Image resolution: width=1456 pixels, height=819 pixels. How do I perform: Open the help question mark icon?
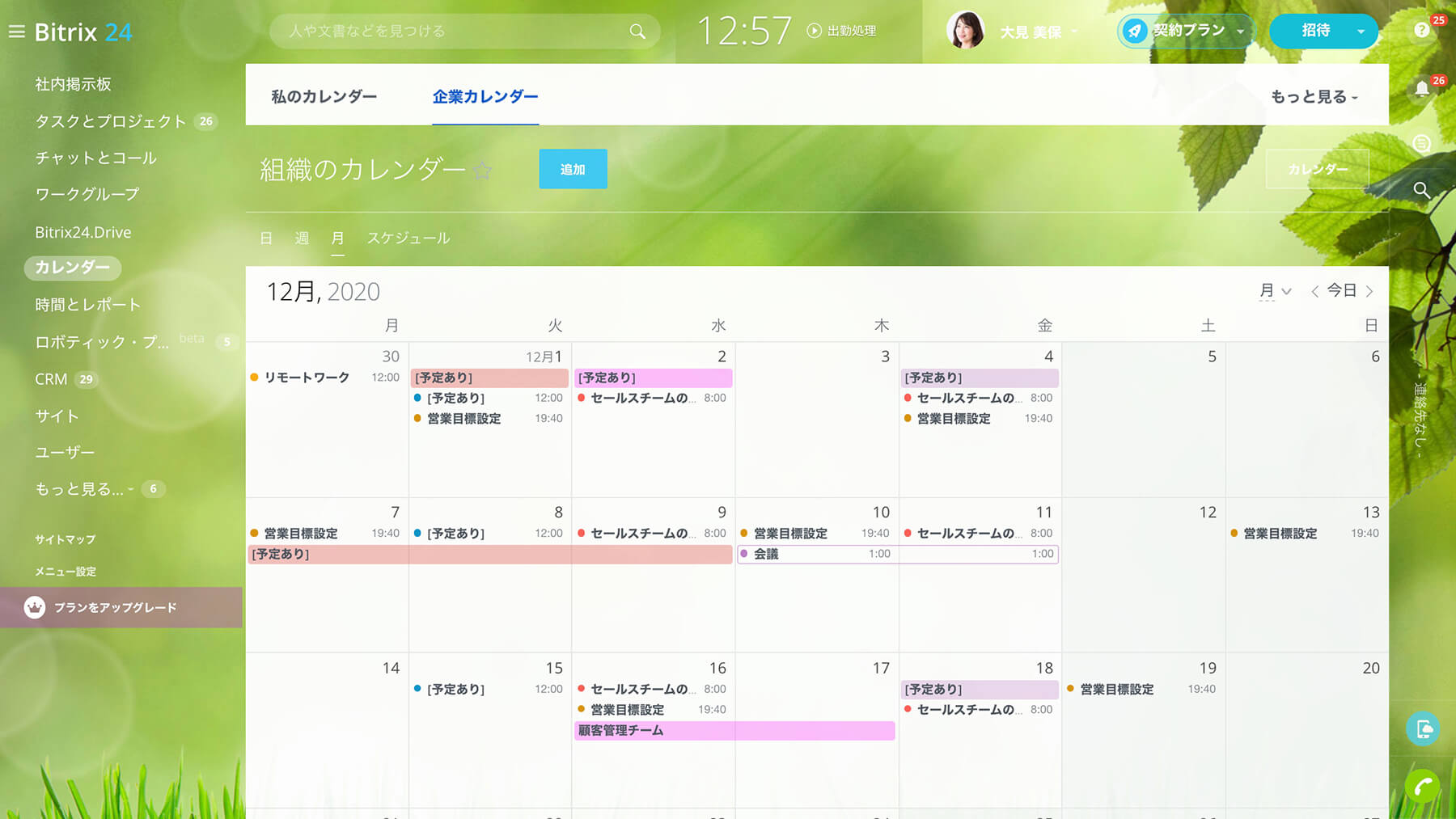tap(1421, 31)
